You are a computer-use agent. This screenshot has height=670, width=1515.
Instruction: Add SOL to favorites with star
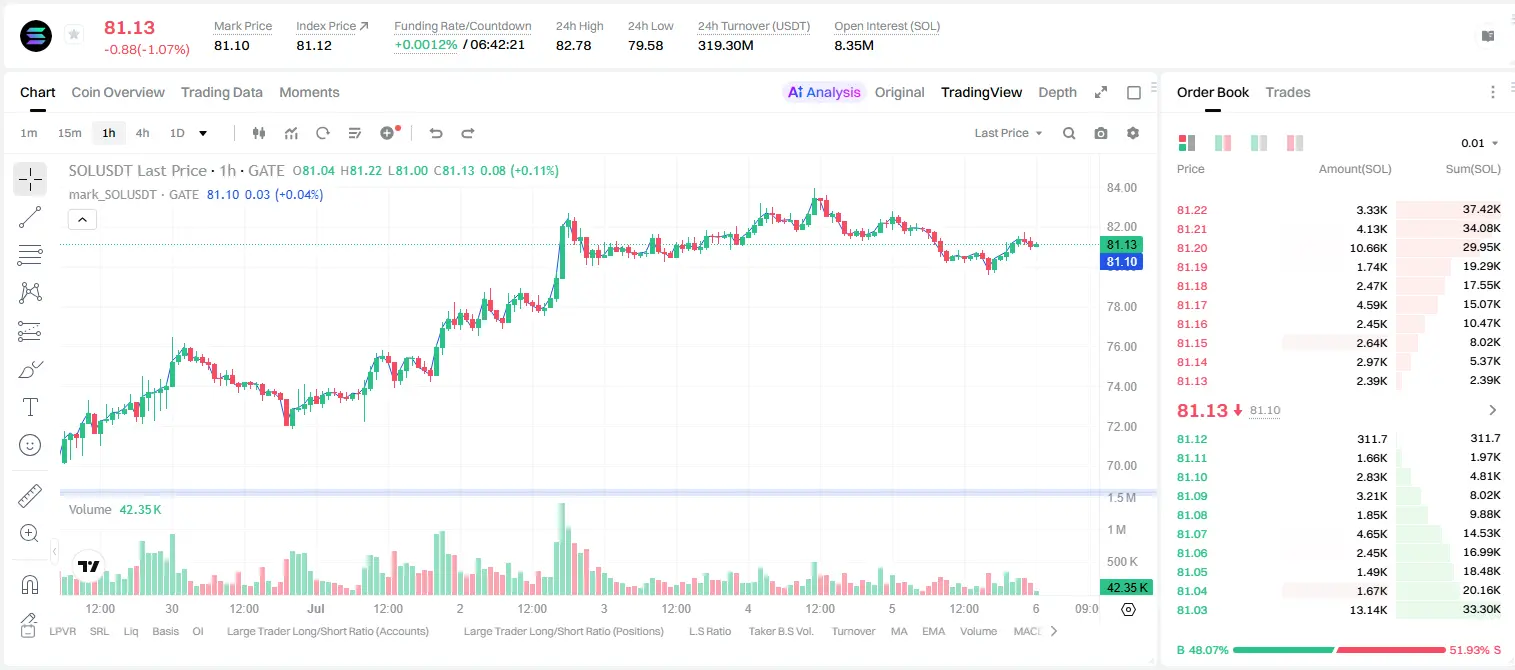point(74,35)
